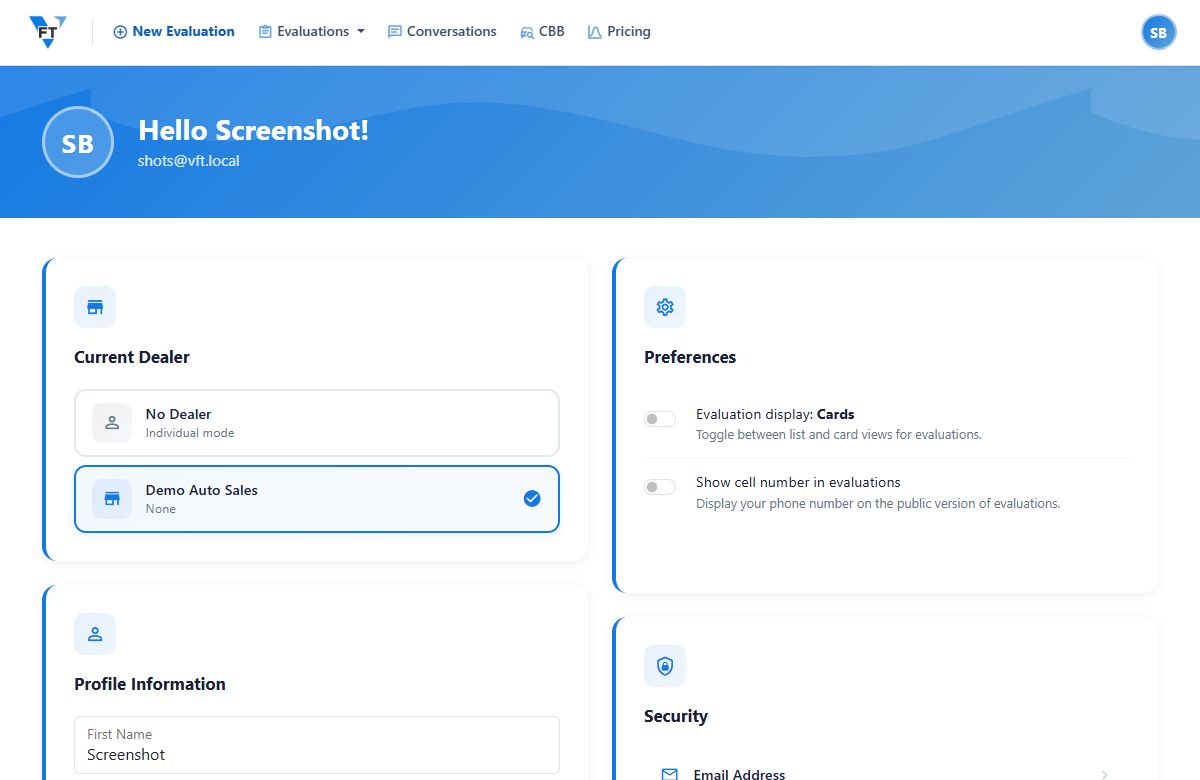
Task: Open the Pricing page
Action: (619, 32)
